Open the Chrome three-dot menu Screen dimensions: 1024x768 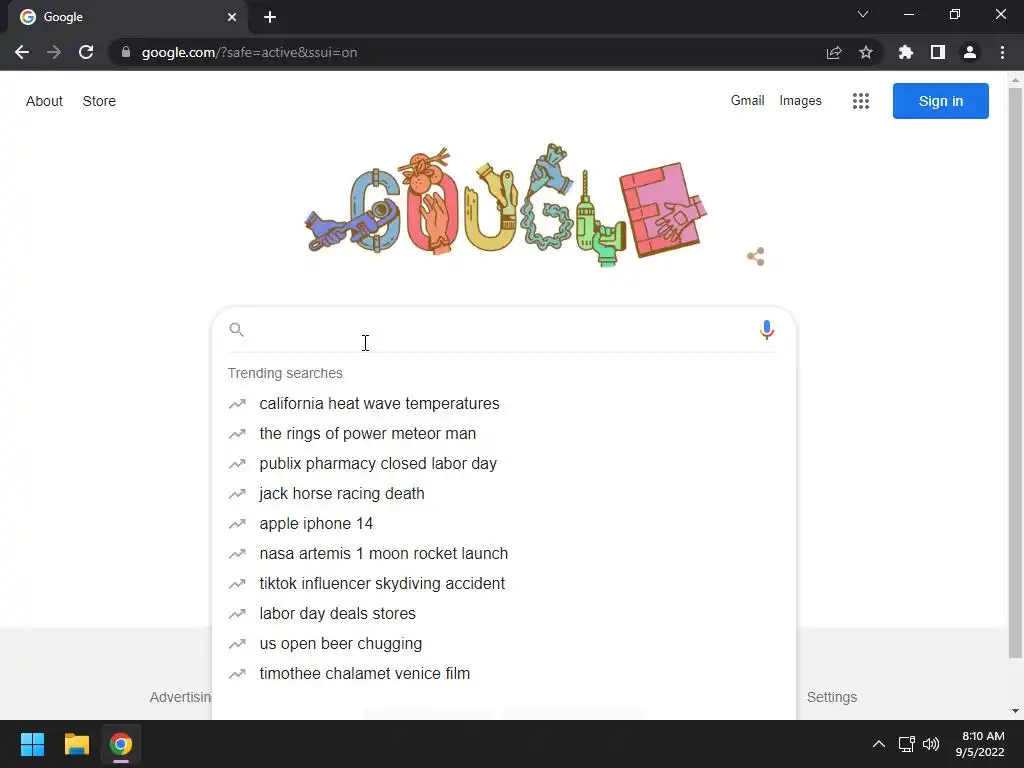point(1002,52)
